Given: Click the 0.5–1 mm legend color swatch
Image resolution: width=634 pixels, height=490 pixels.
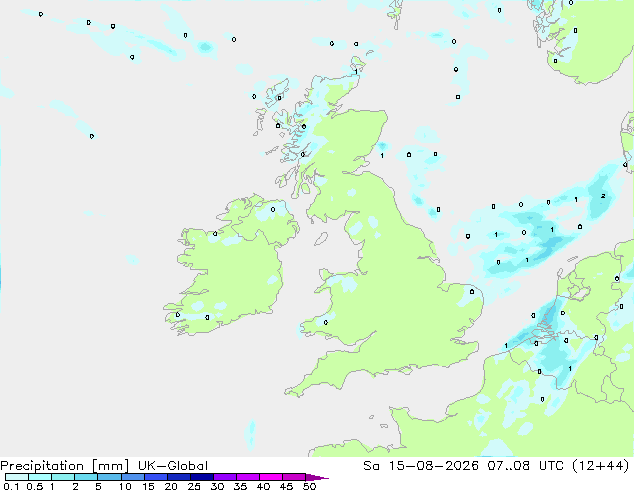Looking at the screenshot, I should 40,477.
